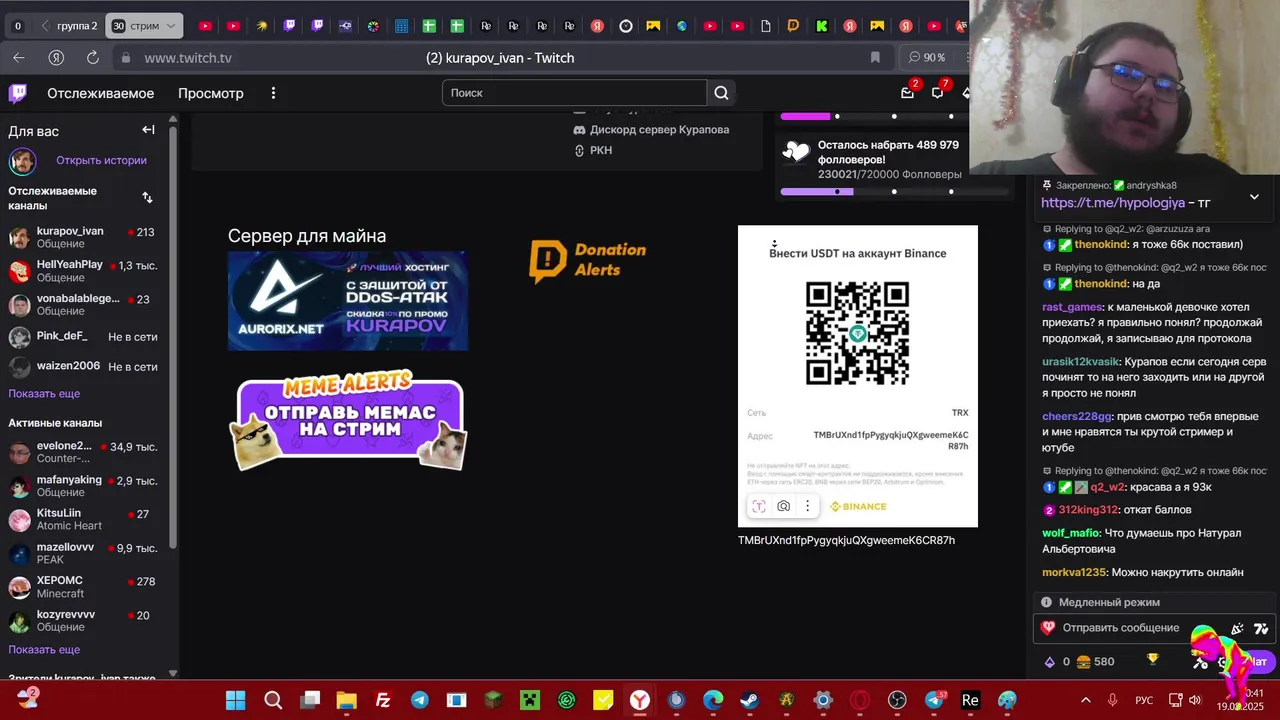This screenshot has height=720, width=1280.
Task: Open the HellYeahPlay channel
Action: (x=83, y=271)
